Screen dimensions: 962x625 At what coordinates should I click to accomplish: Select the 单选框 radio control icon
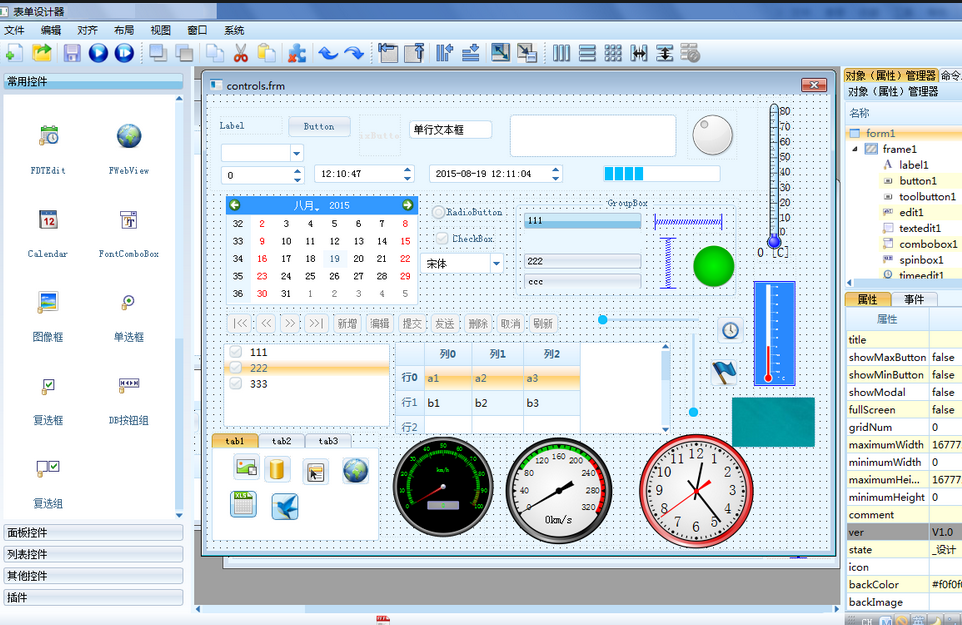click(128, 302)
